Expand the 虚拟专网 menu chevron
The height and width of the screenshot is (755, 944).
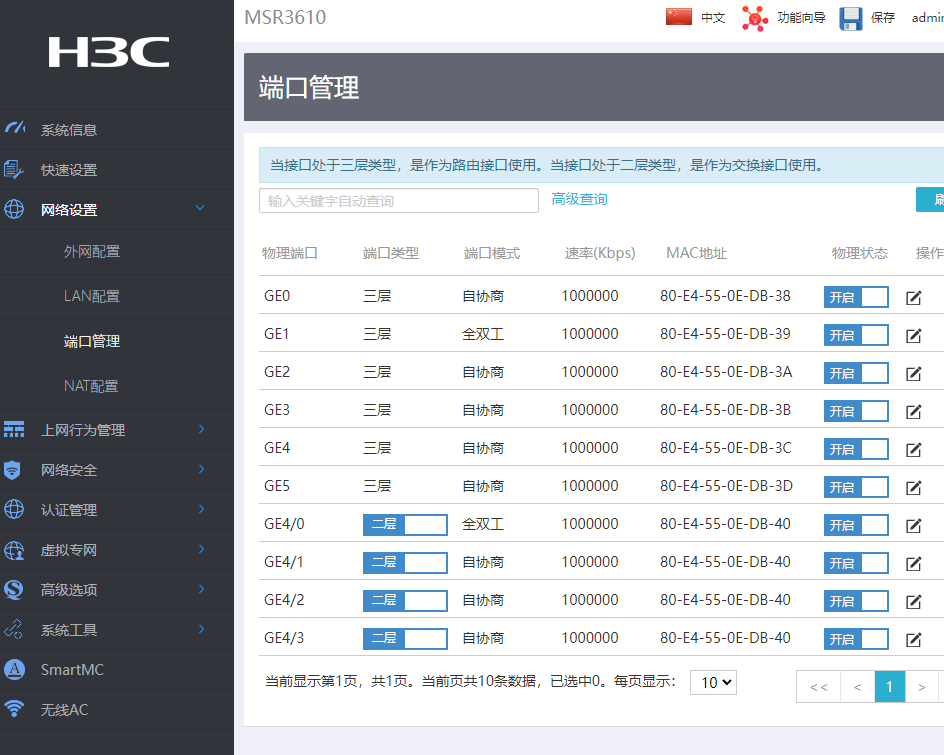coord(202,548)
